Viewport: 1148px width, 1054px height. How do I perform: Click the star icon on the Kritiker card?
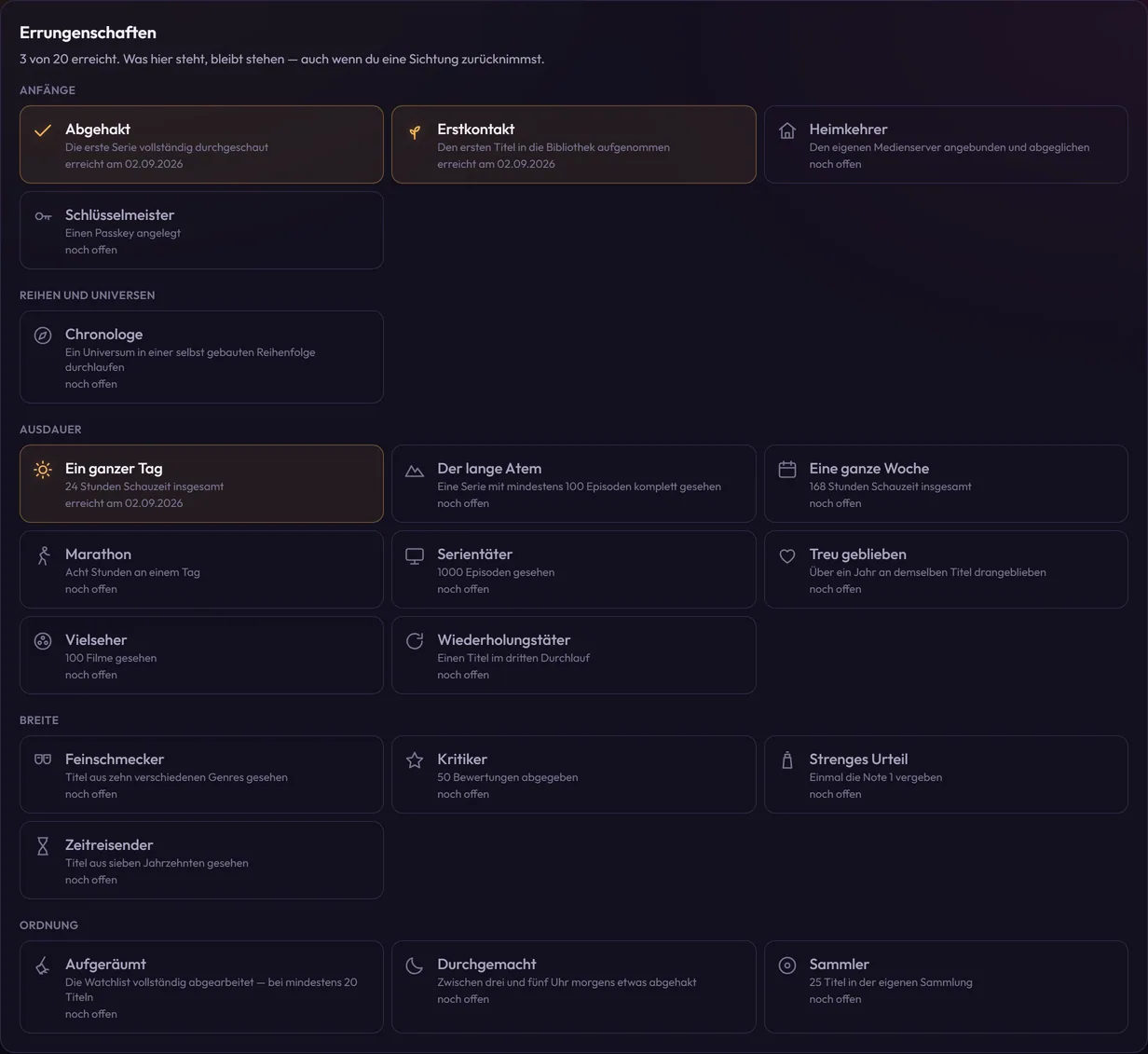(415, 760)
